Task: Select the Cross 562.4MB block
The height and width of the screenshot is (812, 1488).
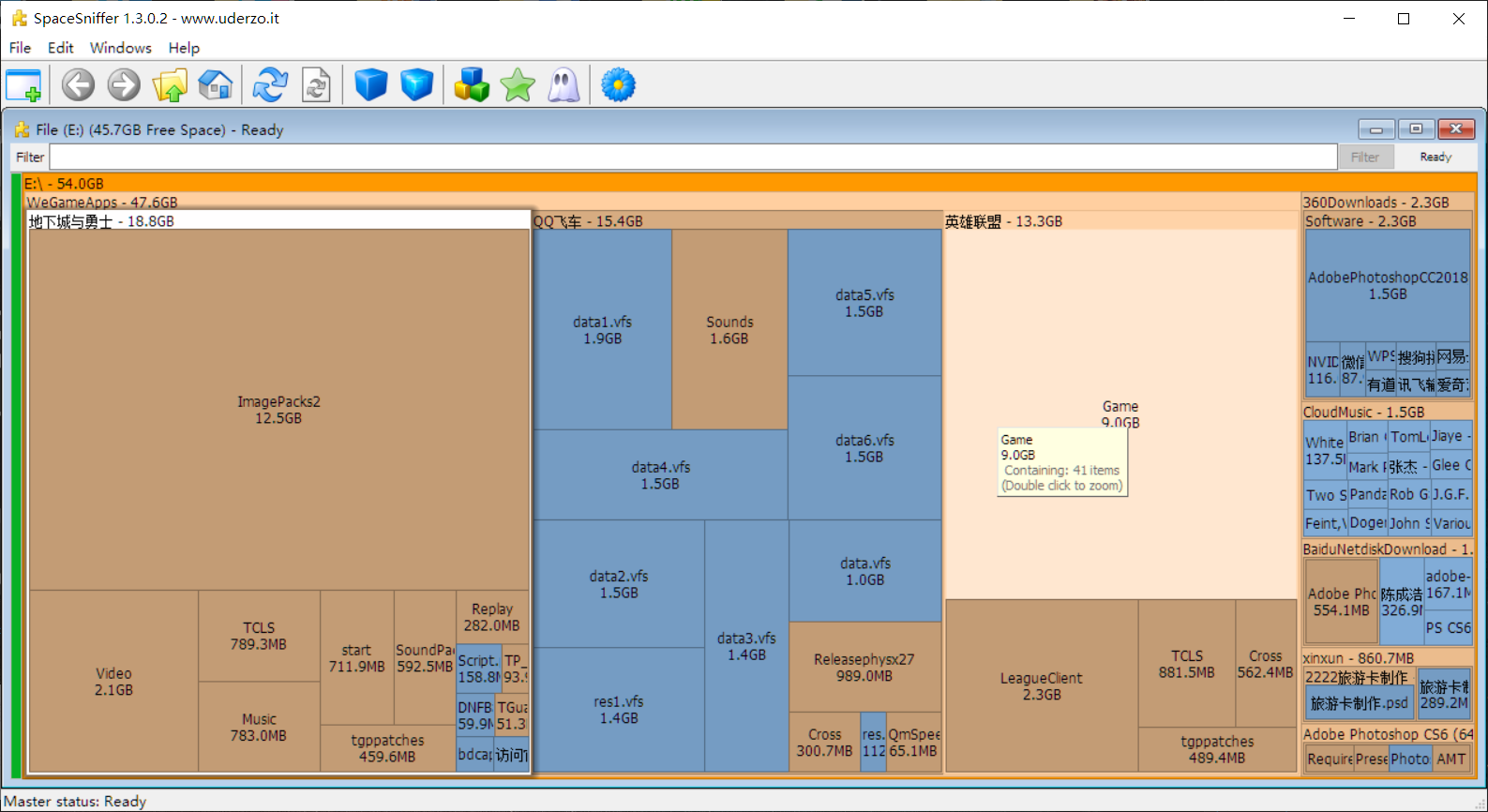Action: [1265, 664]
